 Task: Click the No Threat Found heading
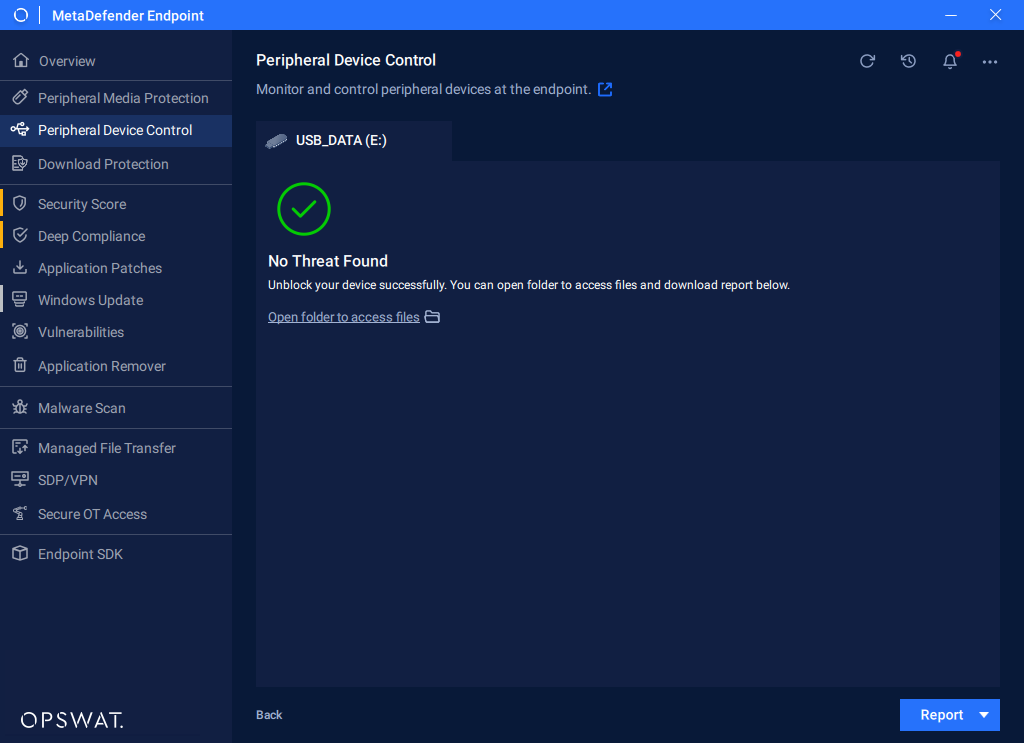328,261
